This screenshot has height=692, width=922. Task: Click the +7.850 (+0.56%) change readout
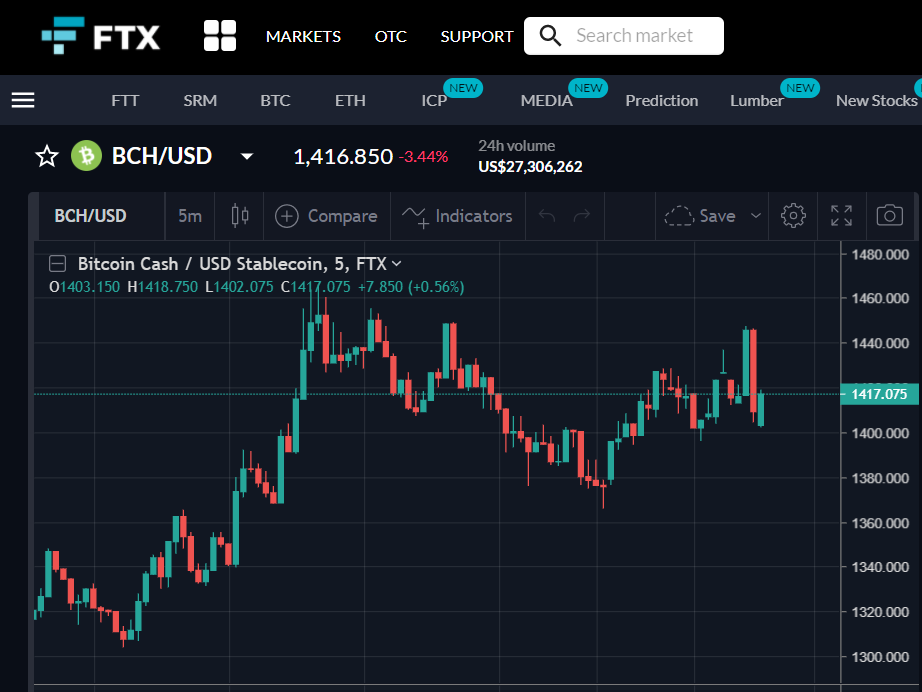(x=411, y=287)
